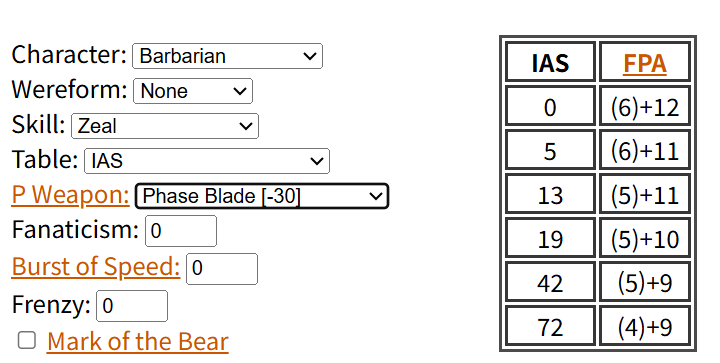Click the Frenzy level input field
720x363 pixels.
(x=132, y=306)
